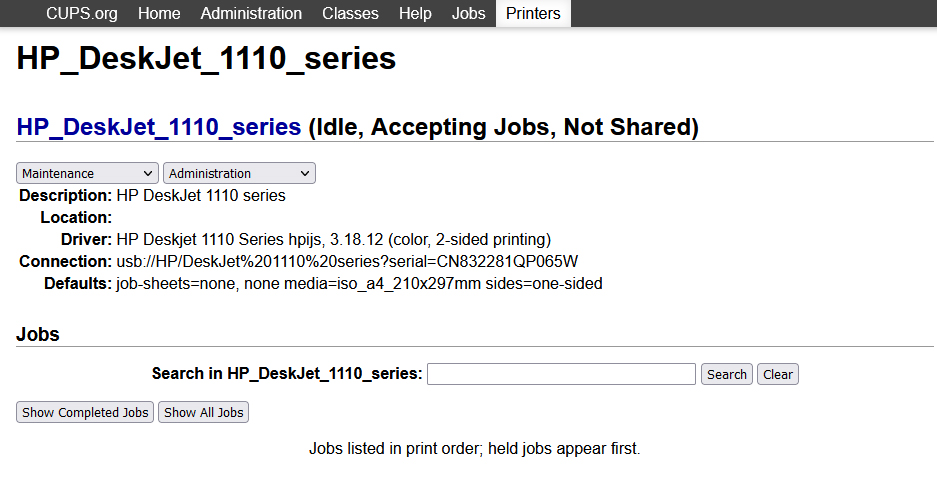Show completed jobs for this printer
The height and width of the screenshot is (504, 937).
pos(85,412)
